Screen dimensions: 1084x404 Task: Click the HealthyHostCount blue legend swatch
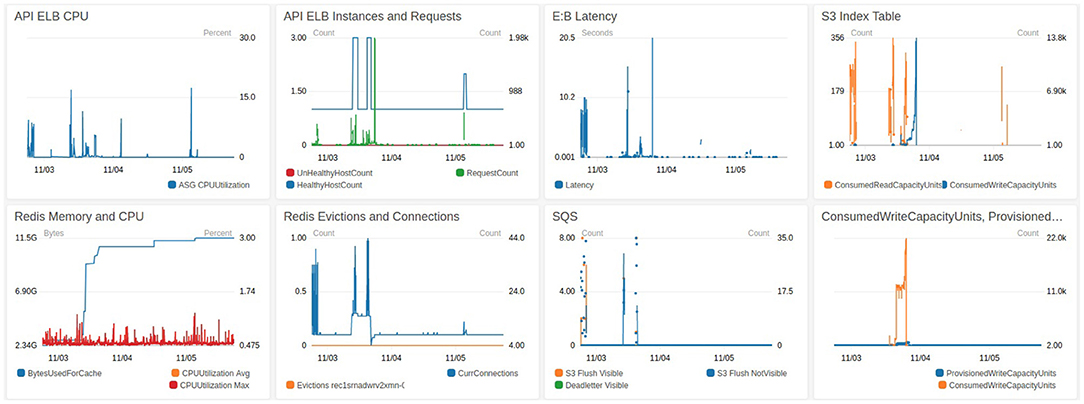(289, 185)
